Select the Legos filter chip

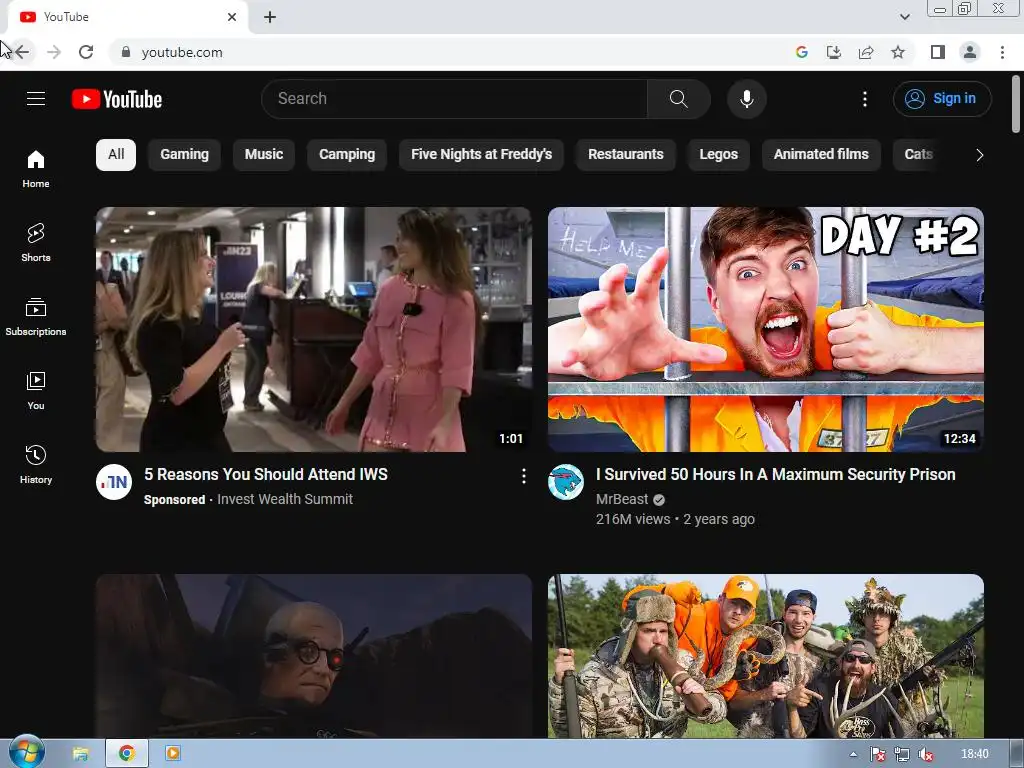(x=718, y=155)
